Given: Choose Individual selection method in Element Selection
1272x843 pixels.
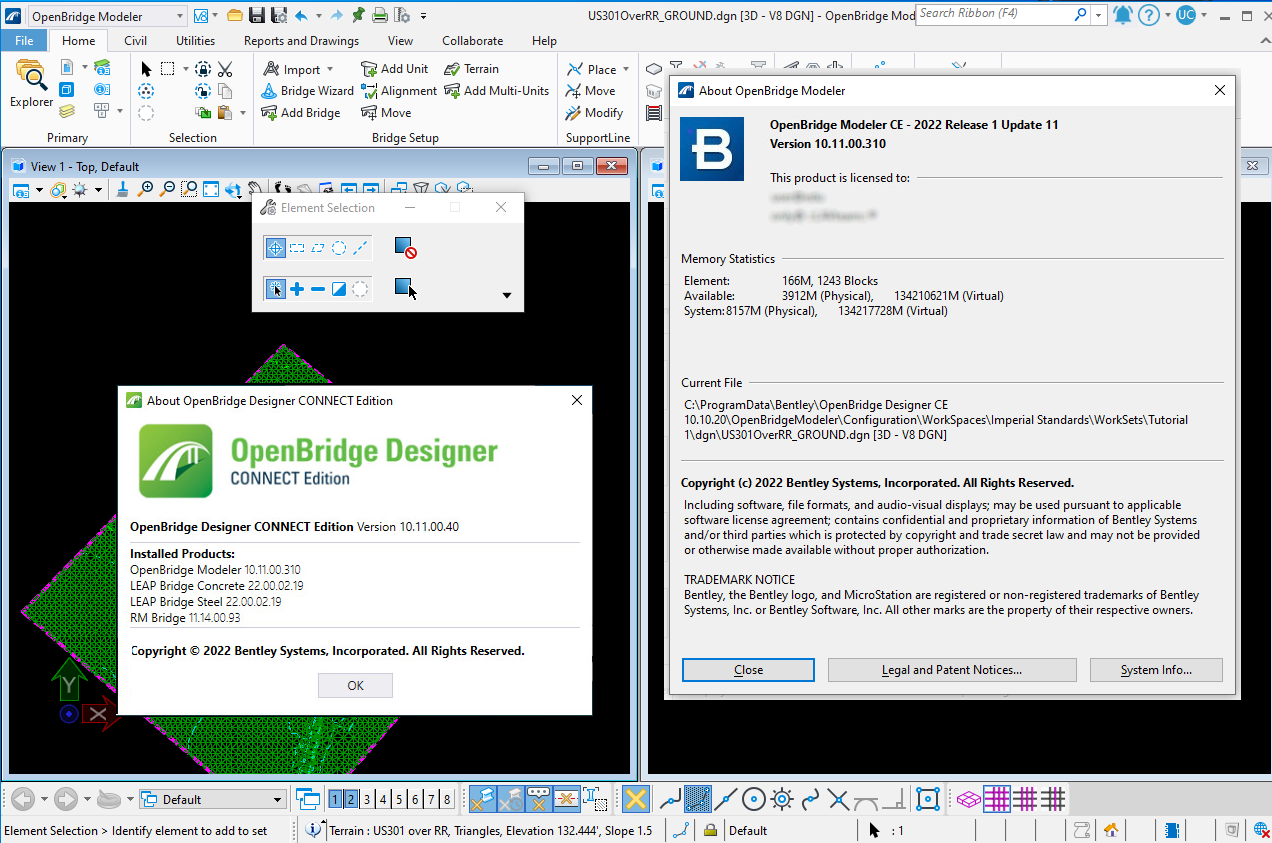Looking at the screenshot, I should click(x=276, y=247).
